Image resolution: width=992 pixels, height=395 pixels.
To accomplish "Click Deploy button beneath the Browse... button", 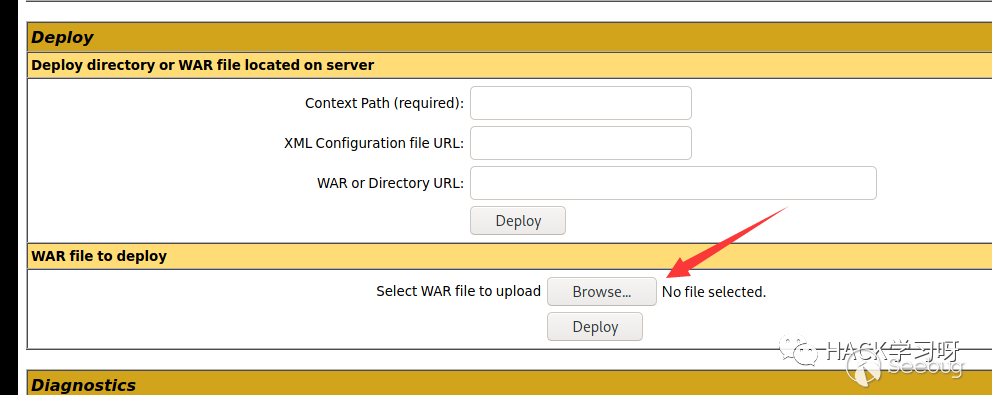I will tap(595, 327).
